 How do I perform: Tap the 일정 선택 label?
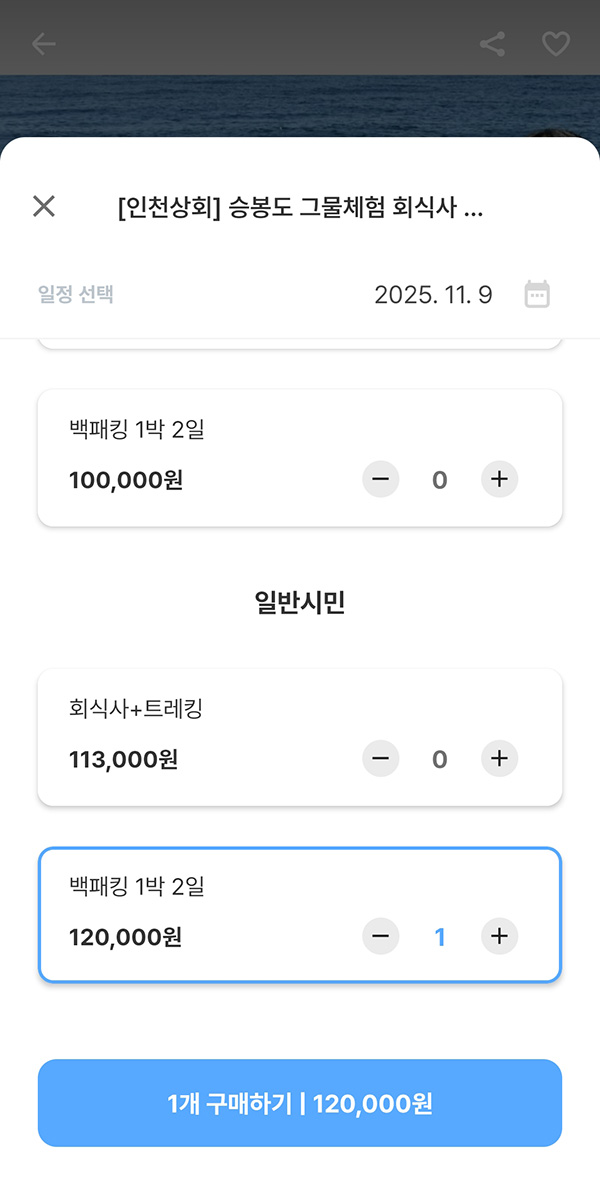[x=76, y=295]
